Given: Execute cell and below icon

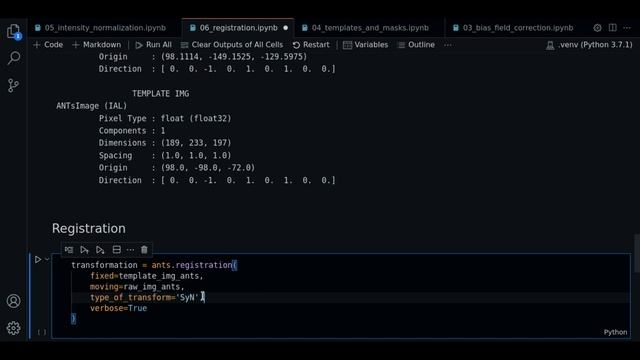Looking at the screenshot, I should tap(100, 250).
